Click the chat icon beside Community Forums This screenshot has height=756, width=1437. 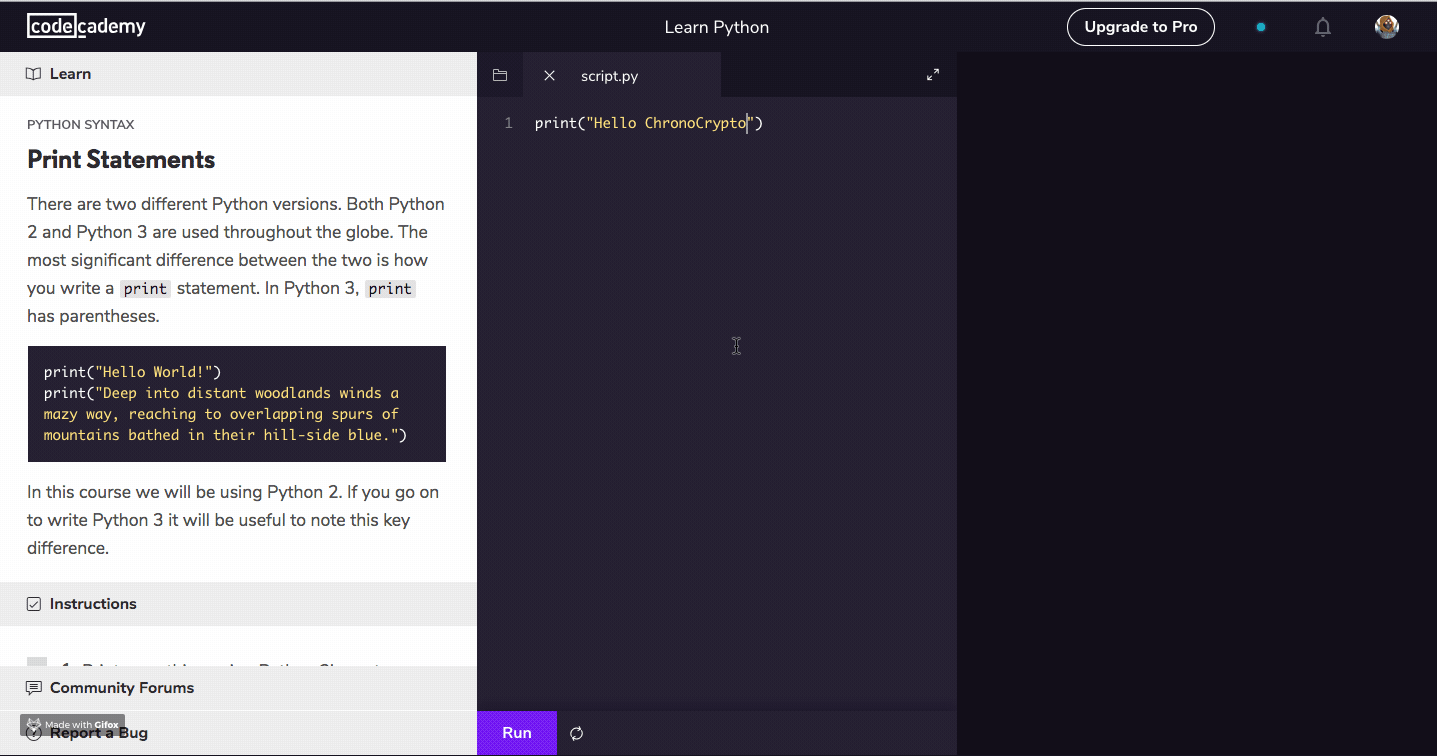(34, 688)
